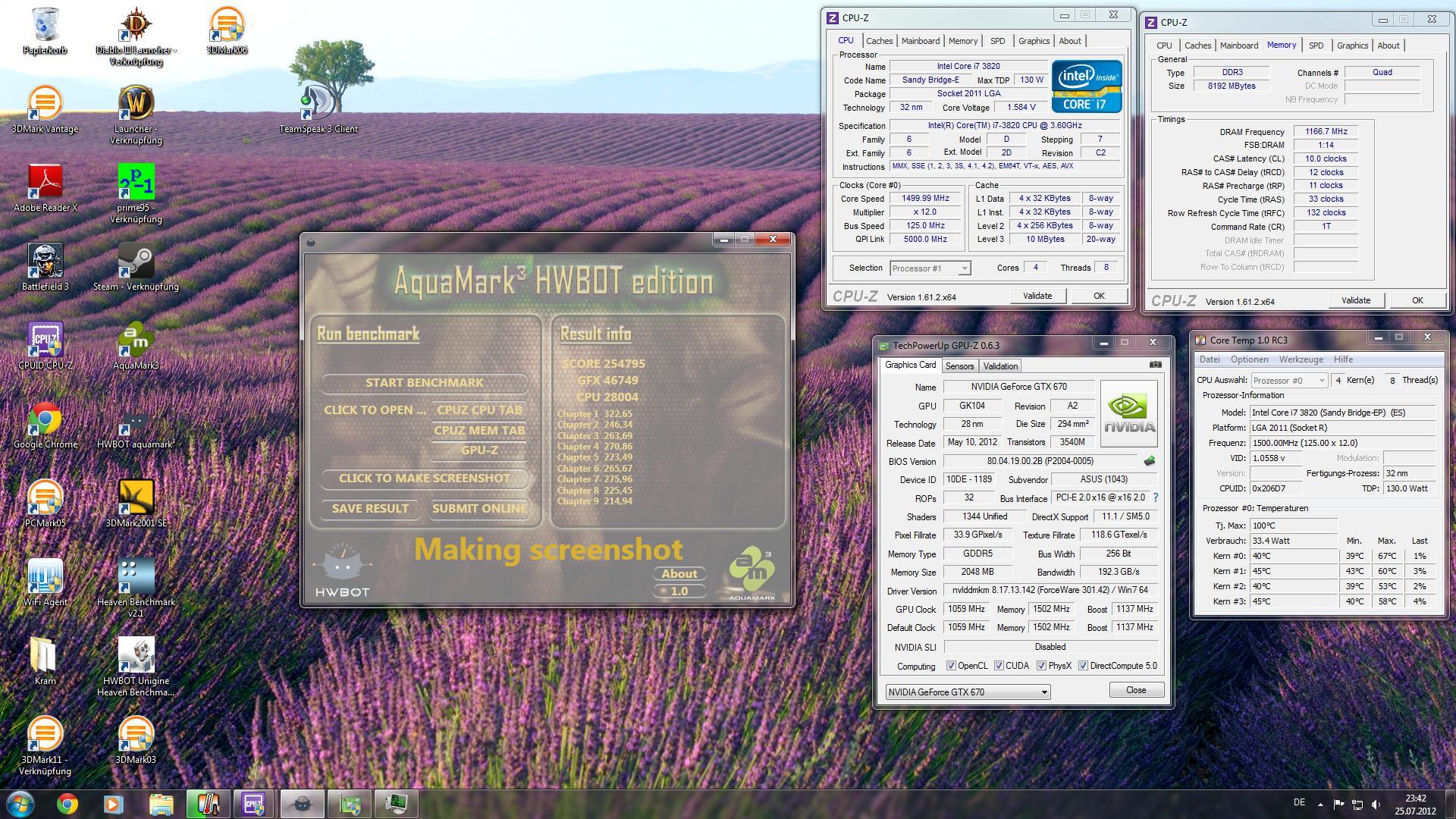Open the Optionen menu in Core Temp

click(1249, 359)
